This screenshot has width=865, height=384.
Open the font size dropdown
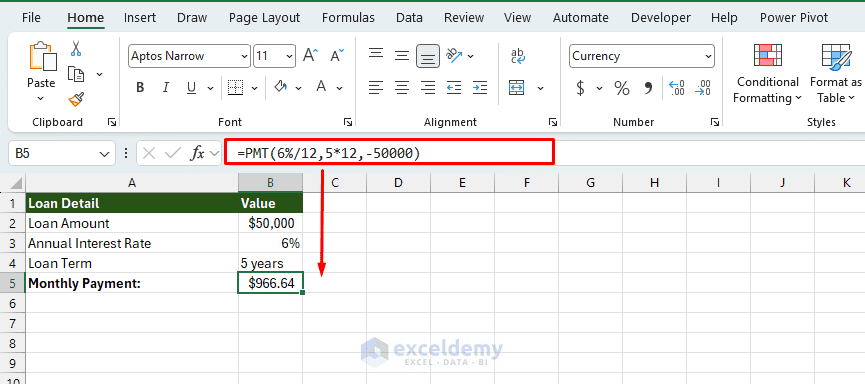tap(290, 56)
